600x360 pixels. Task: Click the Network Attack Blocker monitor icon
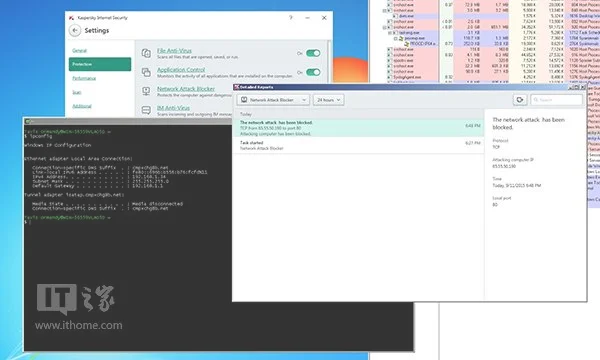(146, 91)
